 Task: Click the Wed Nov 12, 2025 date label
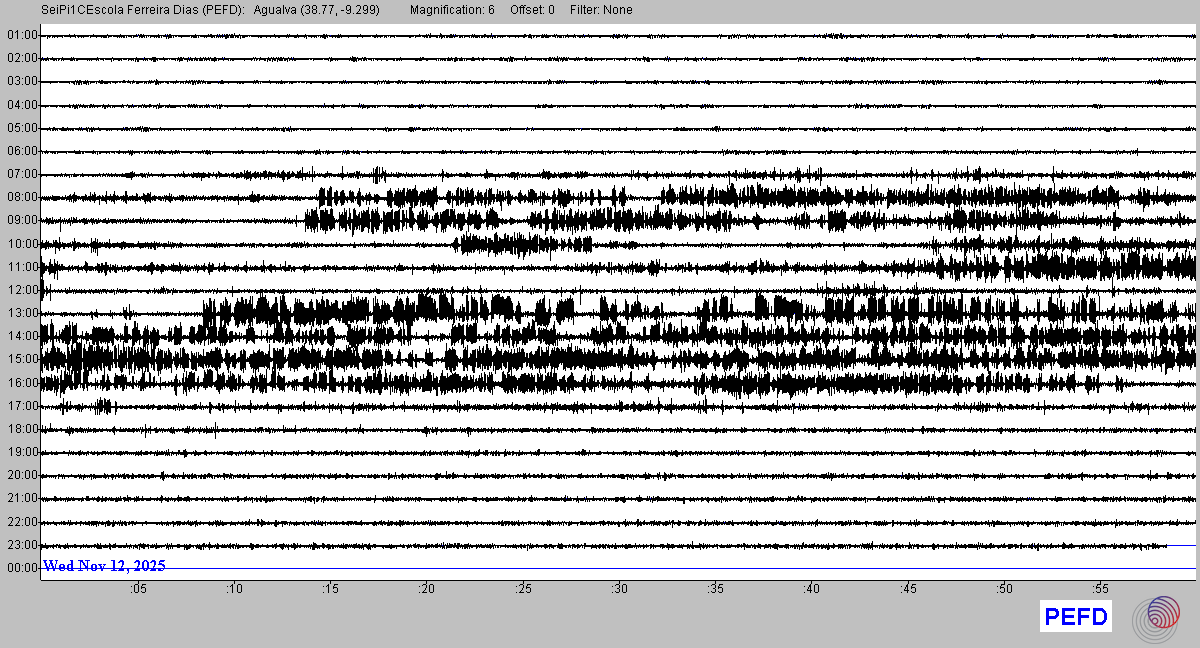pos(104,566)
